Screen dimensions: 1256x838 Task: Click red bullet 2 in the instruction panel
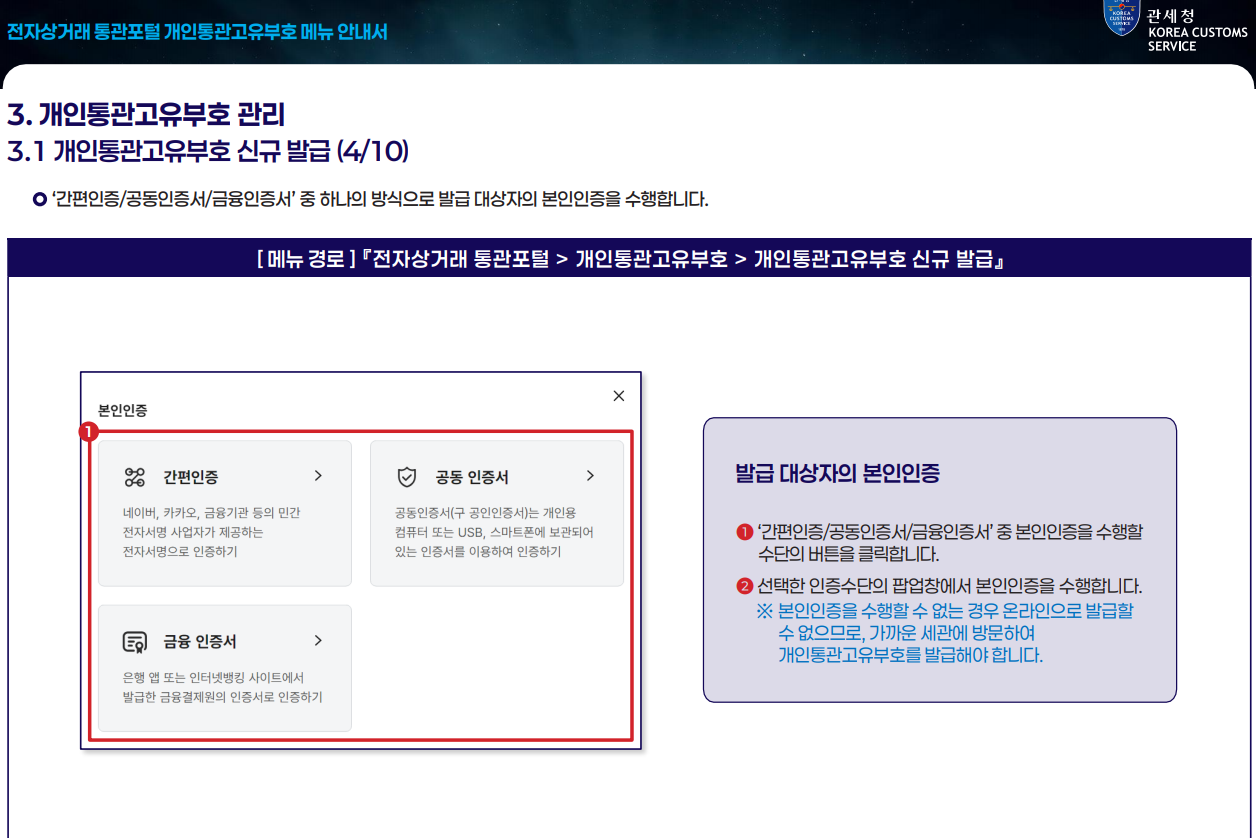pyautogui.click(x=743, y=586)
